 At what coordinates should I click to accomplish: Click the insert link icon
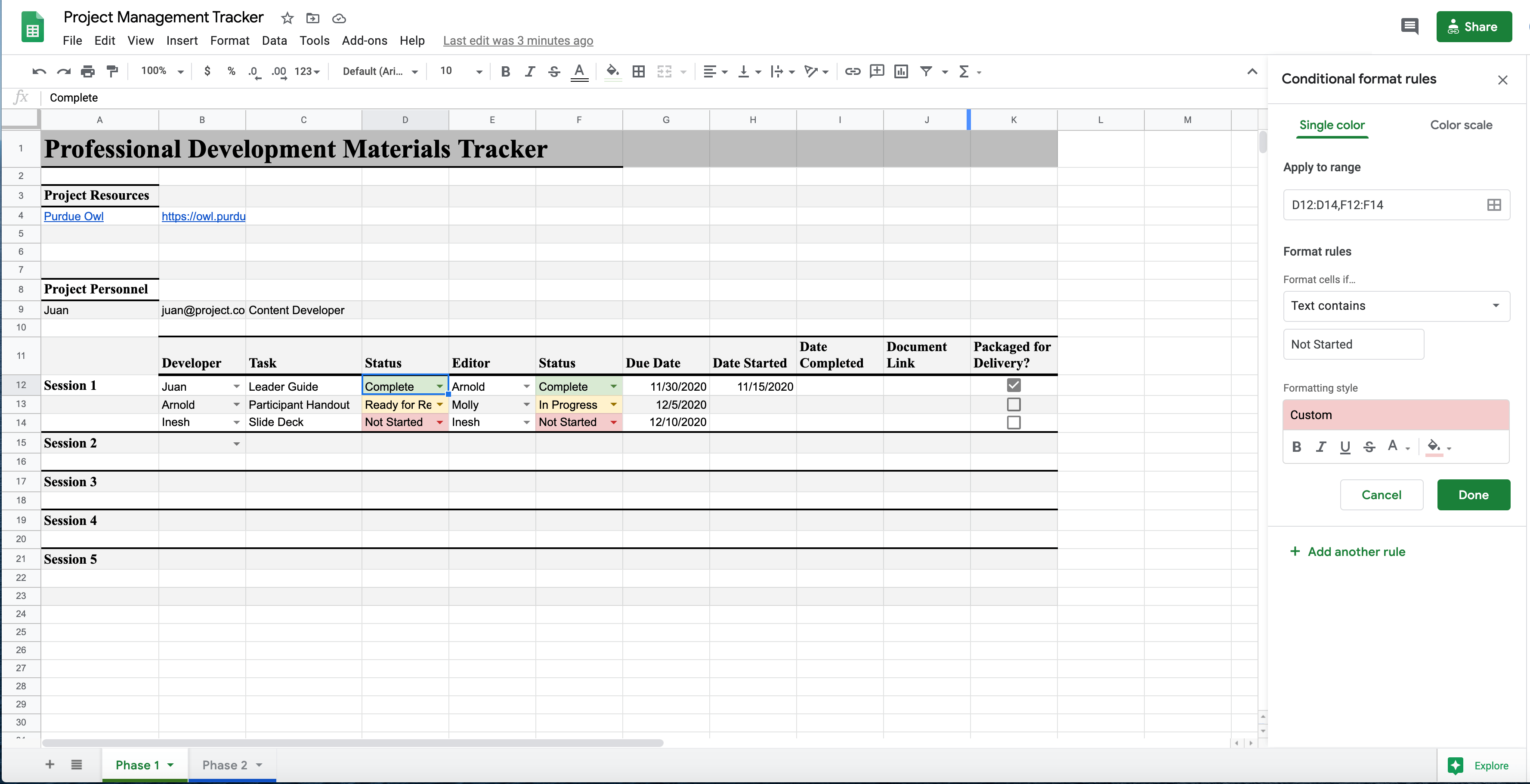coord(852,71)
